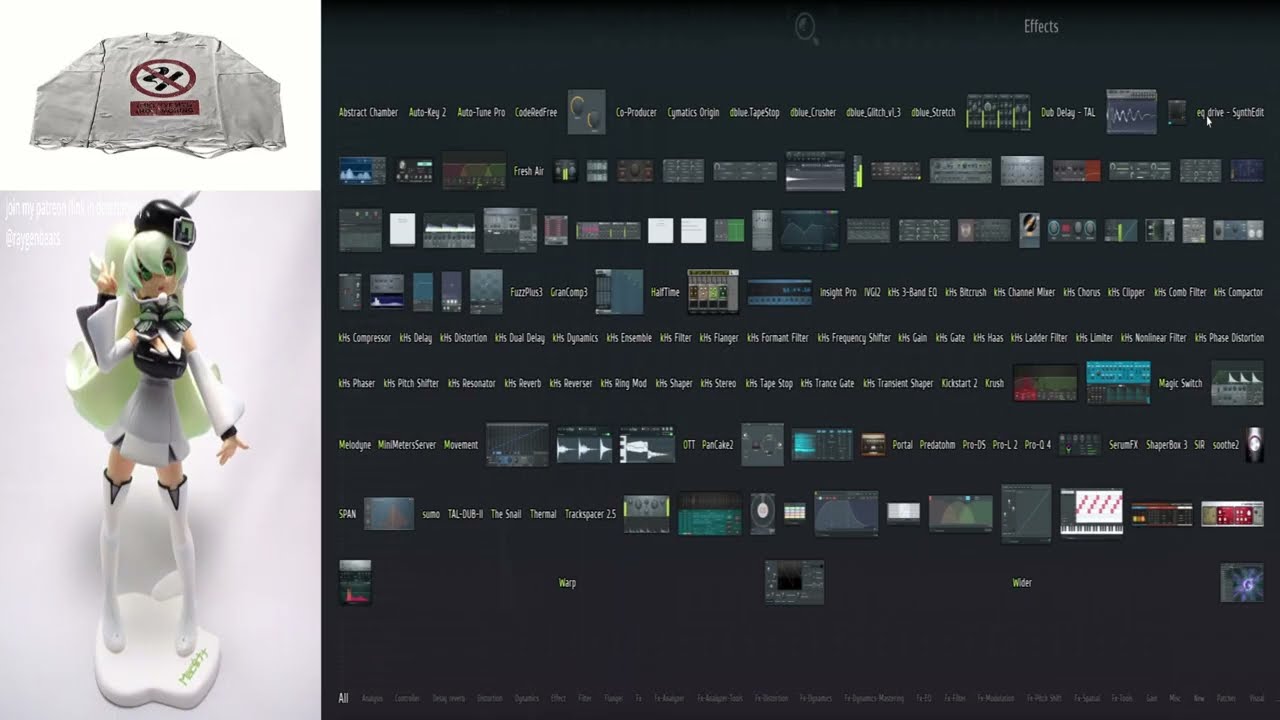Select the thumbnail left of FuzzPlus3
Image resolution: width=1280 pixels, height=720 pixels.
[x=486, y=292]
